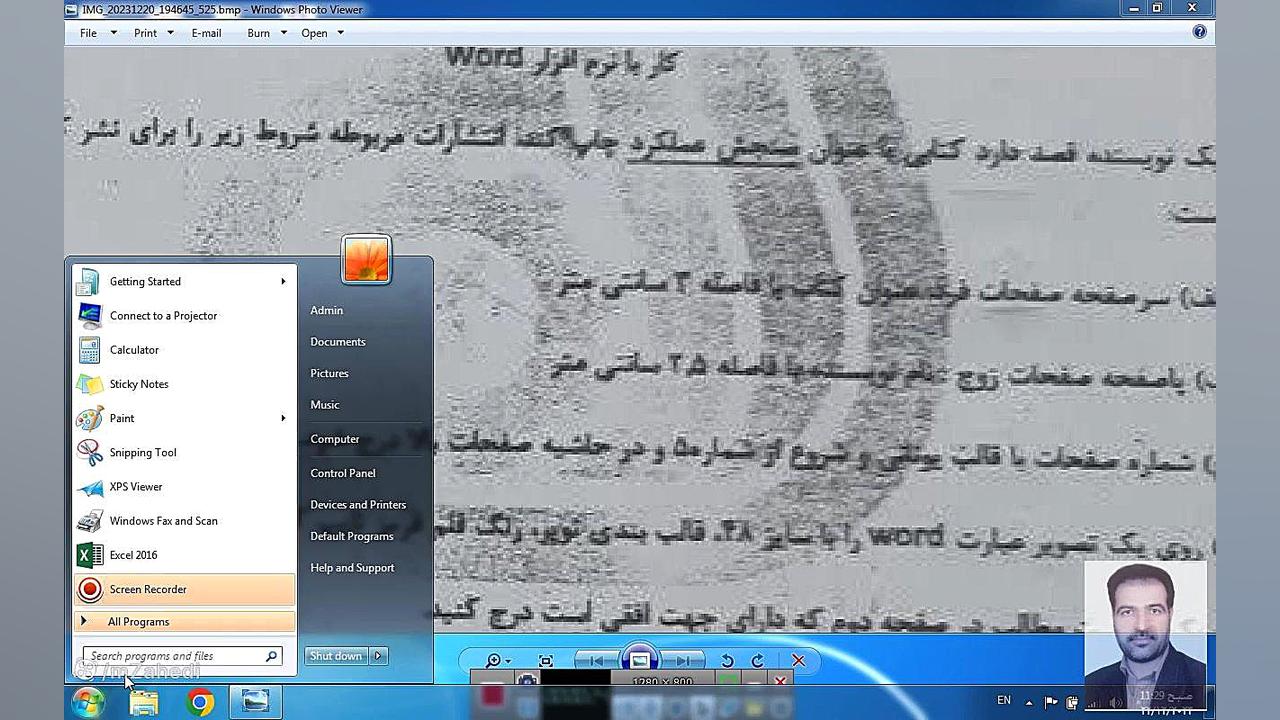1280x720 pixels.
Task: Open Computer from the Start menu
Action: point(335,439)
